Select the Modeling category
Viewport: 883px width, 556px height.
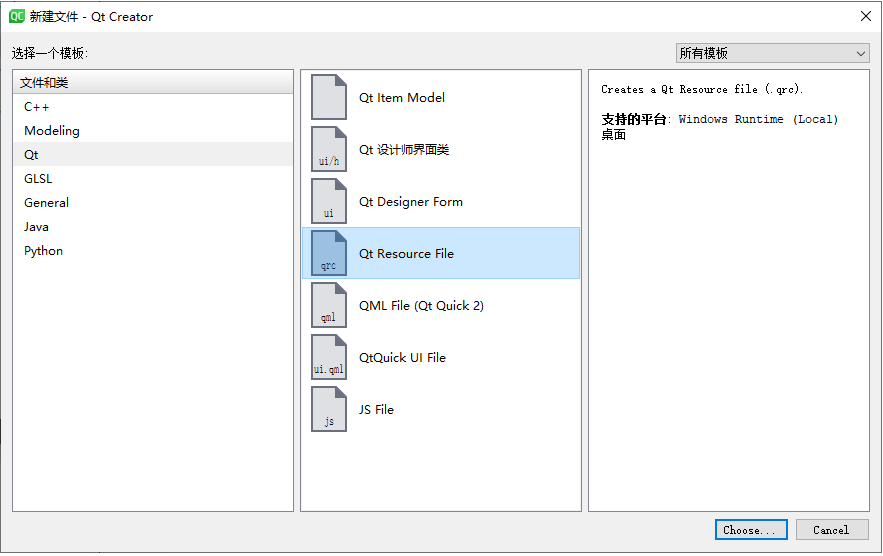click(153, 131)
